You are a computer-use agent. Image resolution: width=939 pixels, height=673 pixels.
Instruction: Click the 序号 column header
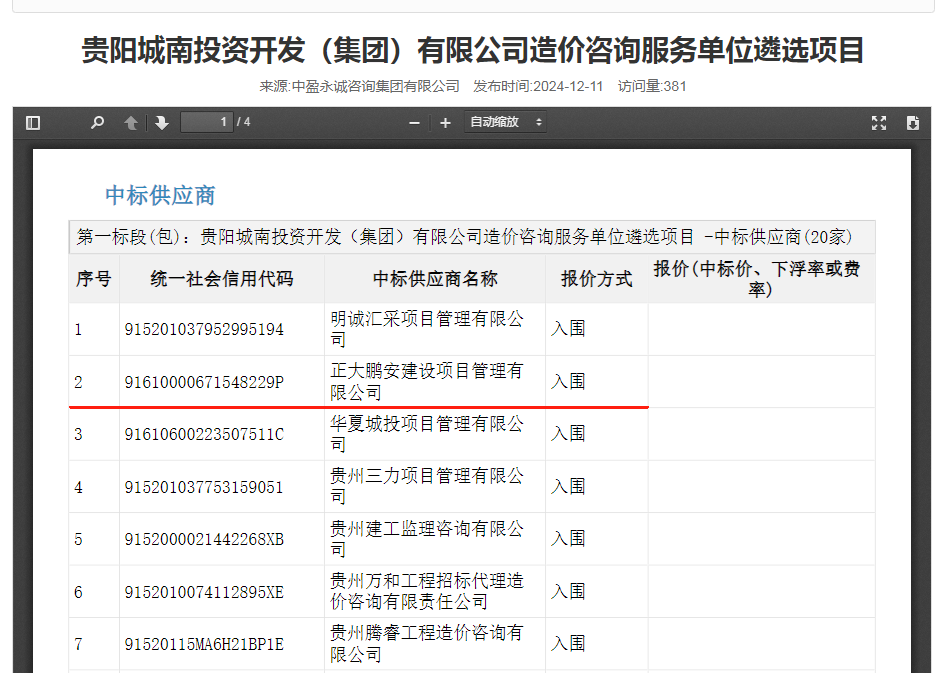pos(94,279)
